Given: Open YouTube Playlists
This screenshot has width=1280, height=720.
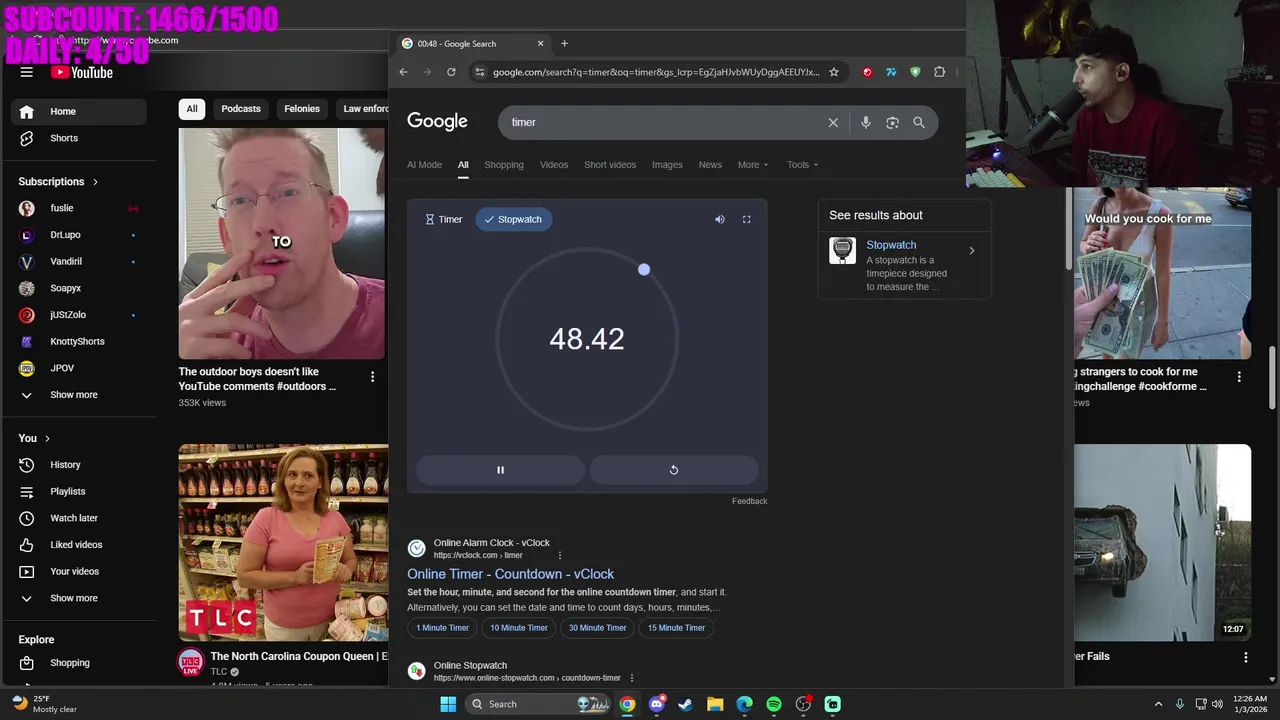Looking at the screenshot, I should [78, 492].
